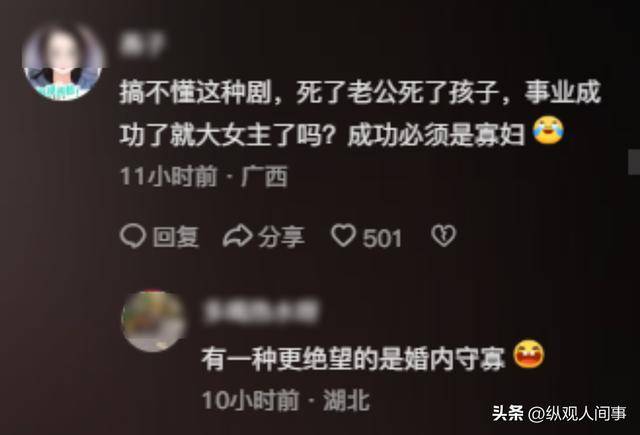Viewport: 640px width, 435px height.
Task: Click the 10小时前 · 湖北 timestamp
Action: tap(286, 400)
